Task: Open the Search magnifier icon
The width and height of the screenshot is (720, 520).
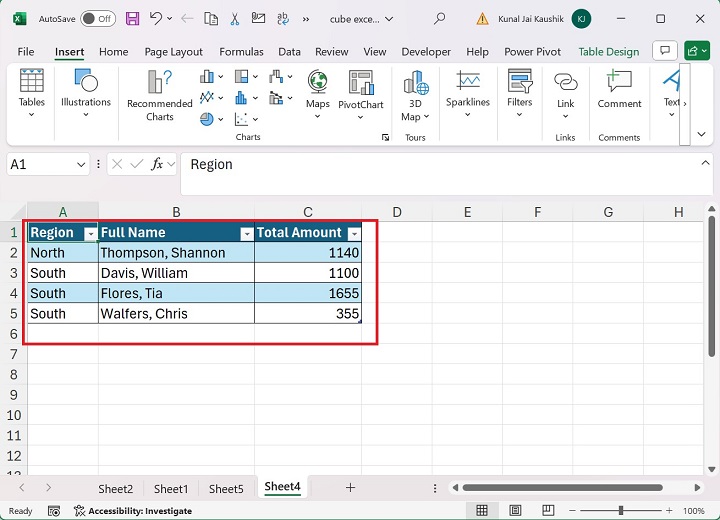Action: 439,19
